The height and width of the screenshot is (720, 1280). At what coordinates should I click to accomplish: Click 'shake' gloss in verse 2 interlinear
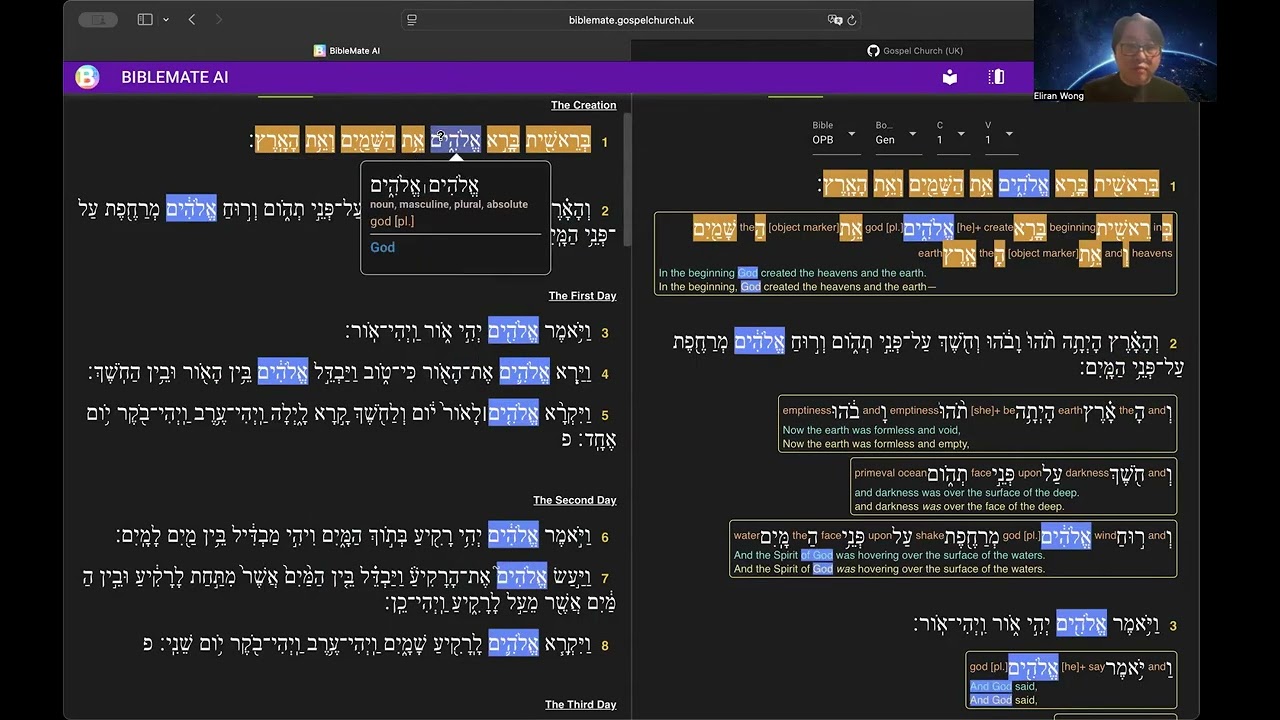click(x=930, y=536)
